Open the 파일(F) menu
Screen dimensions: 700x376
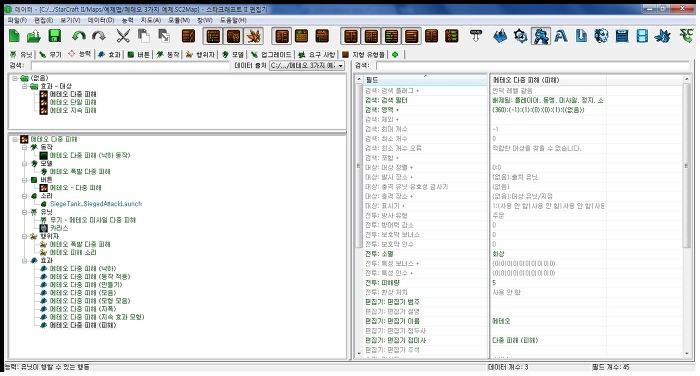tap(17, 20)
